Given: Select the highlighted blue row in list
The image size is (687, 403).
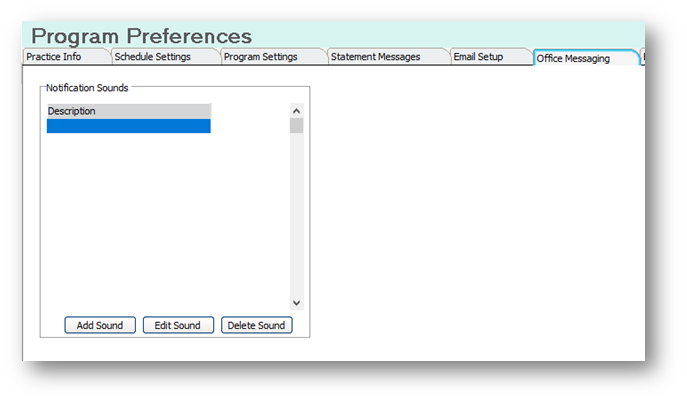Looking at the screenshot, I should (128, 126).
